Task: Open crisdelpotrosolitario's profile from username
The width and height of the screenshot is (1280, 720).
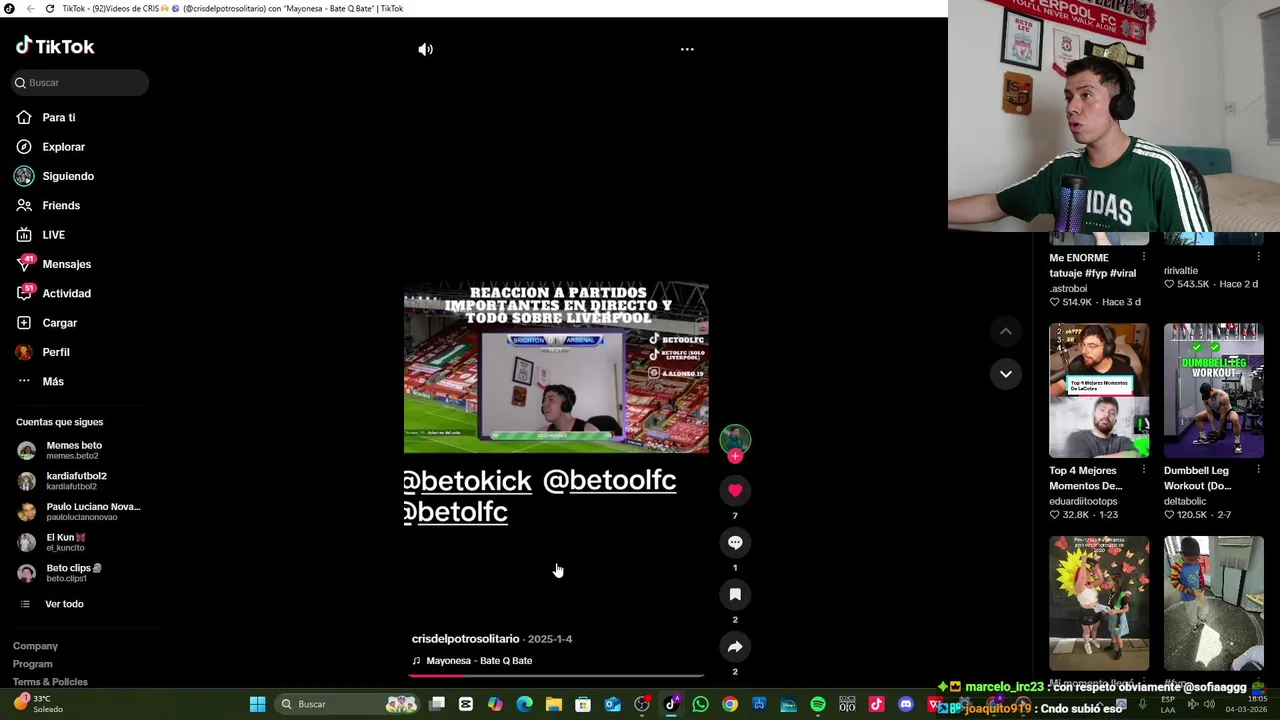Action: (x=465, y=639)
